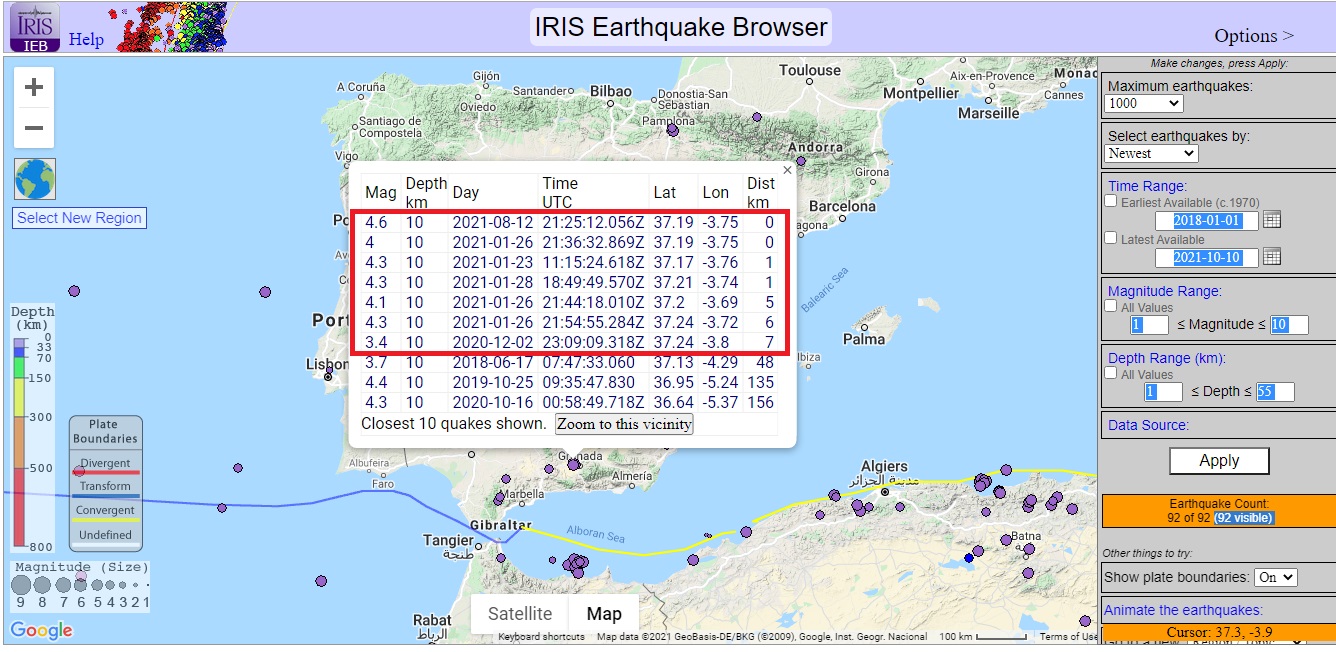
Task: Select the 2020-12-02 earthquake row
Action: [x=570, y=342]
